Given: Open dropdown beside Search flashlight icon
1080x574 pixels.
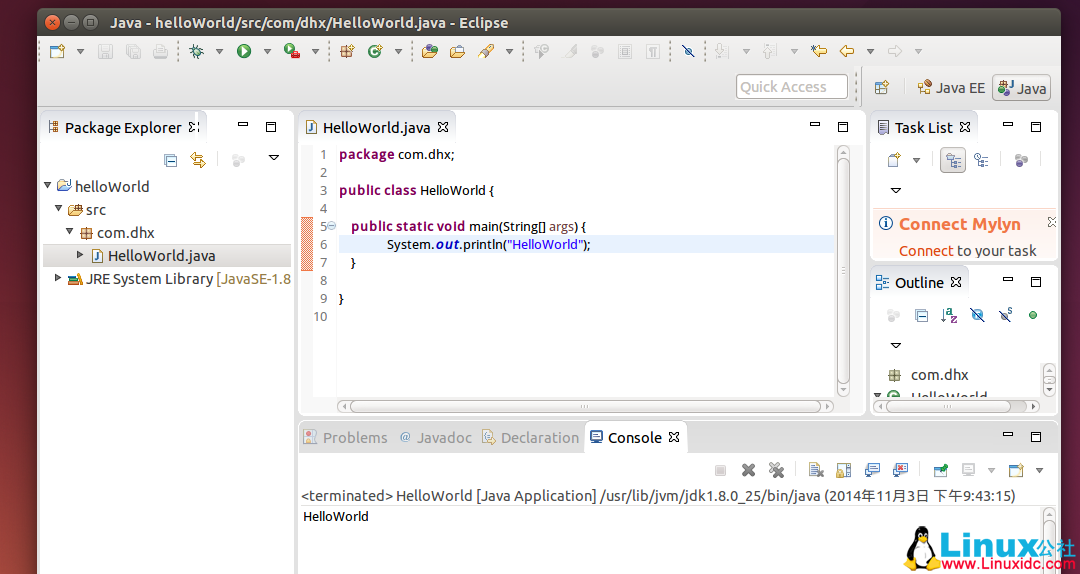Looking at the screenshot, I should pos(509,52).
